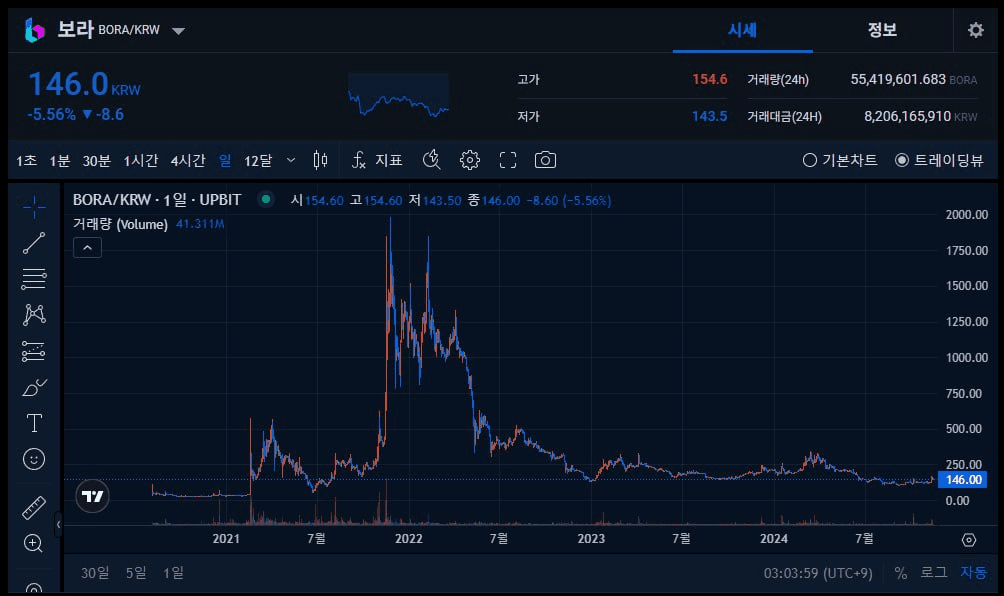Click the 146.00 current price label on axis
The height and width of the screenshot is (596, 1004).
(x=962, y=479)
